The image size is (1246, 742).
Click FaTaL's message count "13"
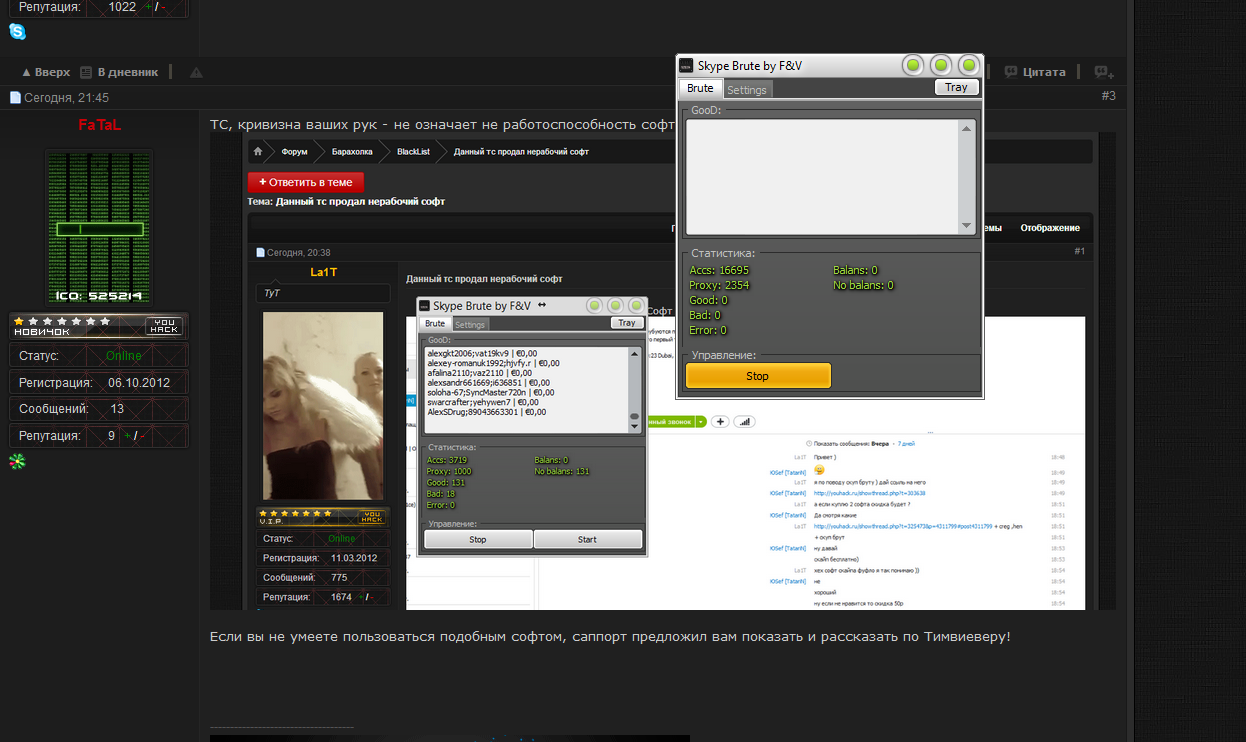click(x=117, y=409)
